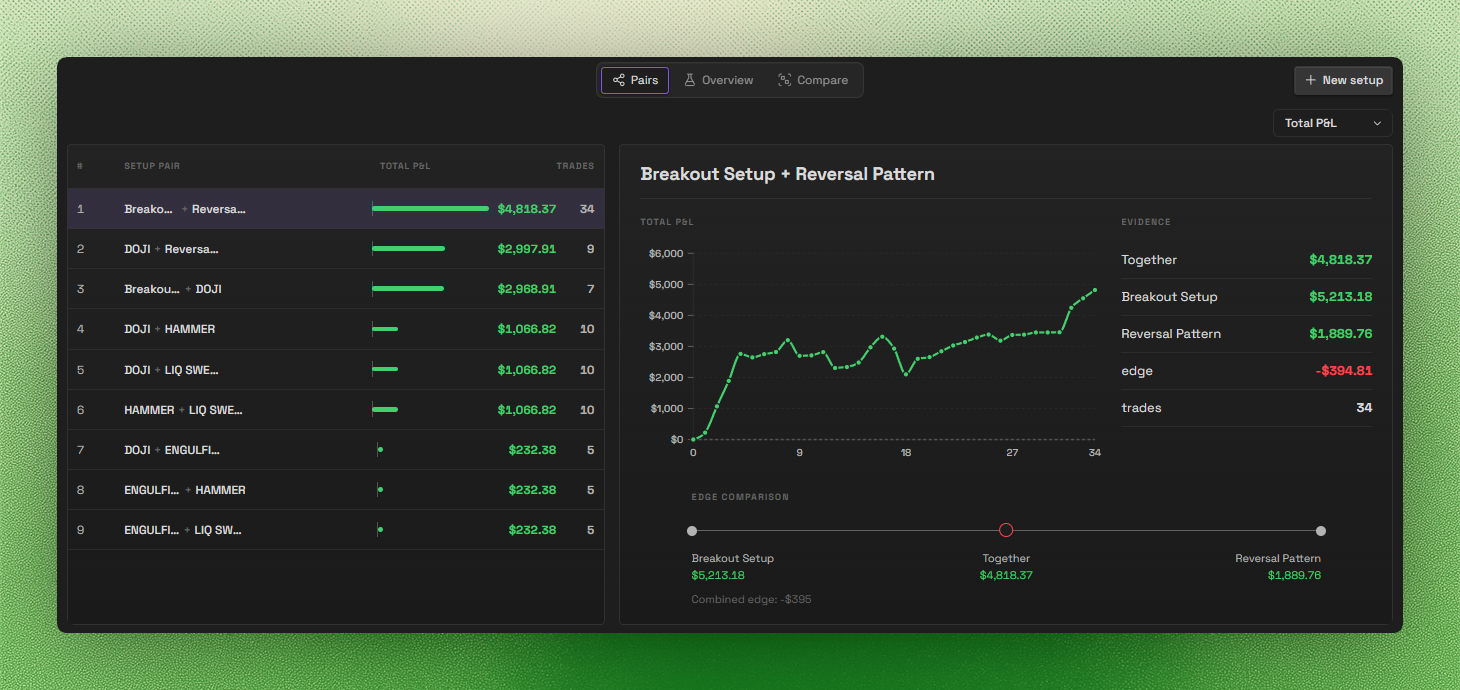Click the x-axis label 18

[906, 453]
